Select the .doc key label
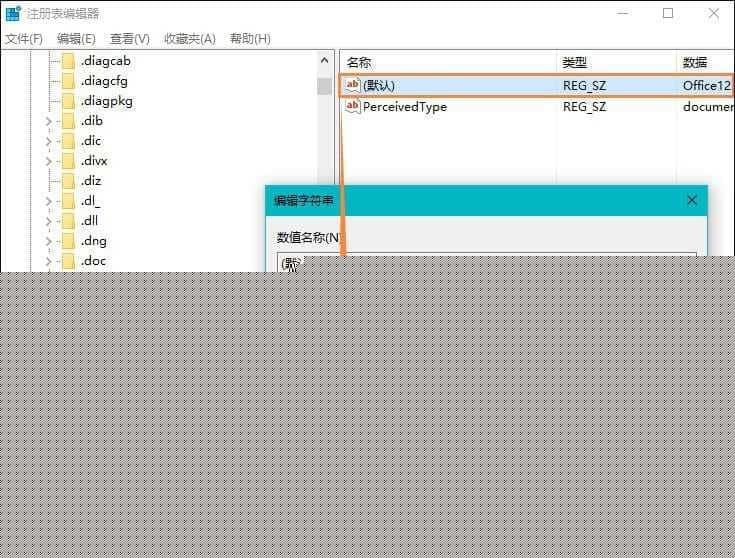The image size is (735, 558). click(x=93, y=261)
